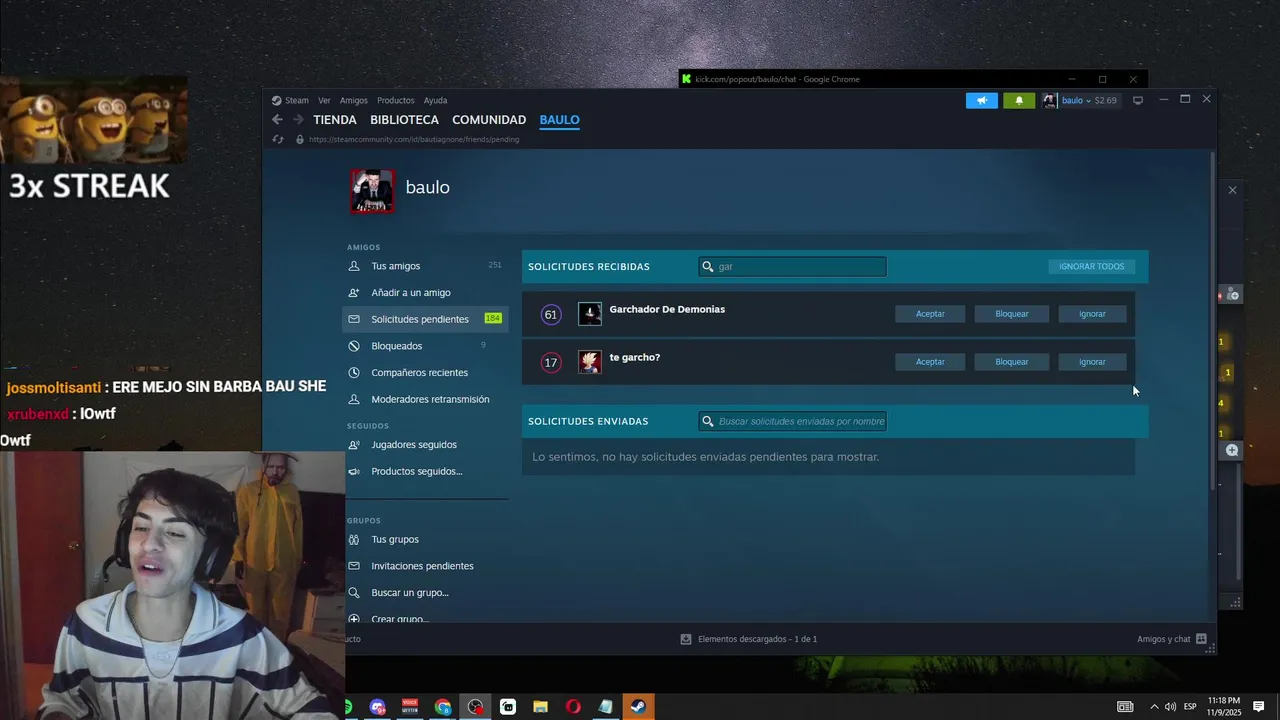Open the Ver menu

point(324,100)
